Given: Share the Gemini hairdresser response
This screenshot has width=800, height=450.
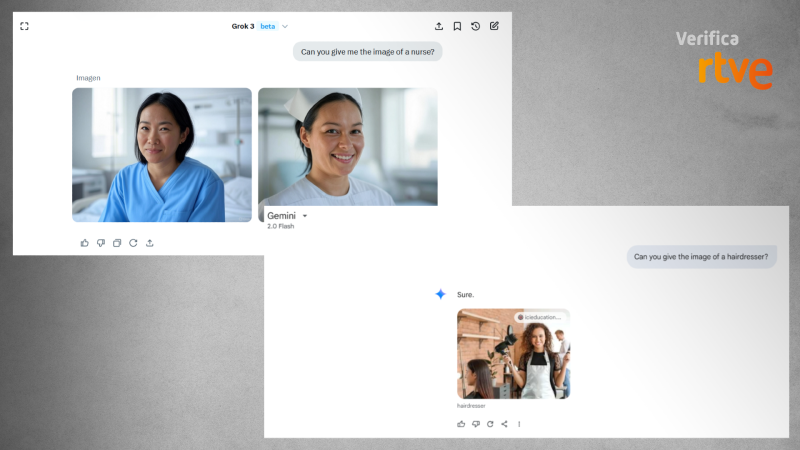Looking at the screenshot, I should click(x=504, y=424).
